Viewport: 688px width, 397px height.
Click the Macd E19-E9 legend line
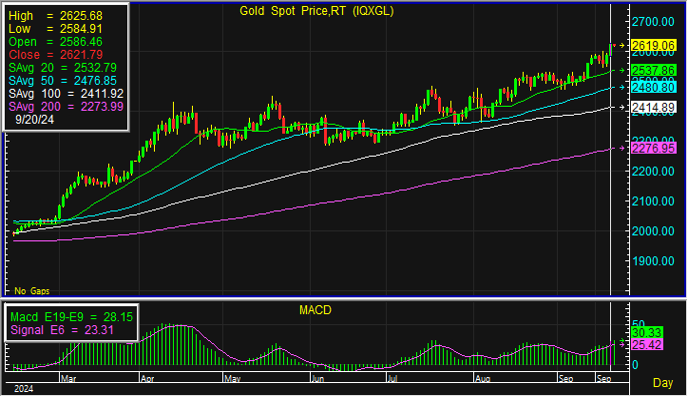click(x=71, y=317)
